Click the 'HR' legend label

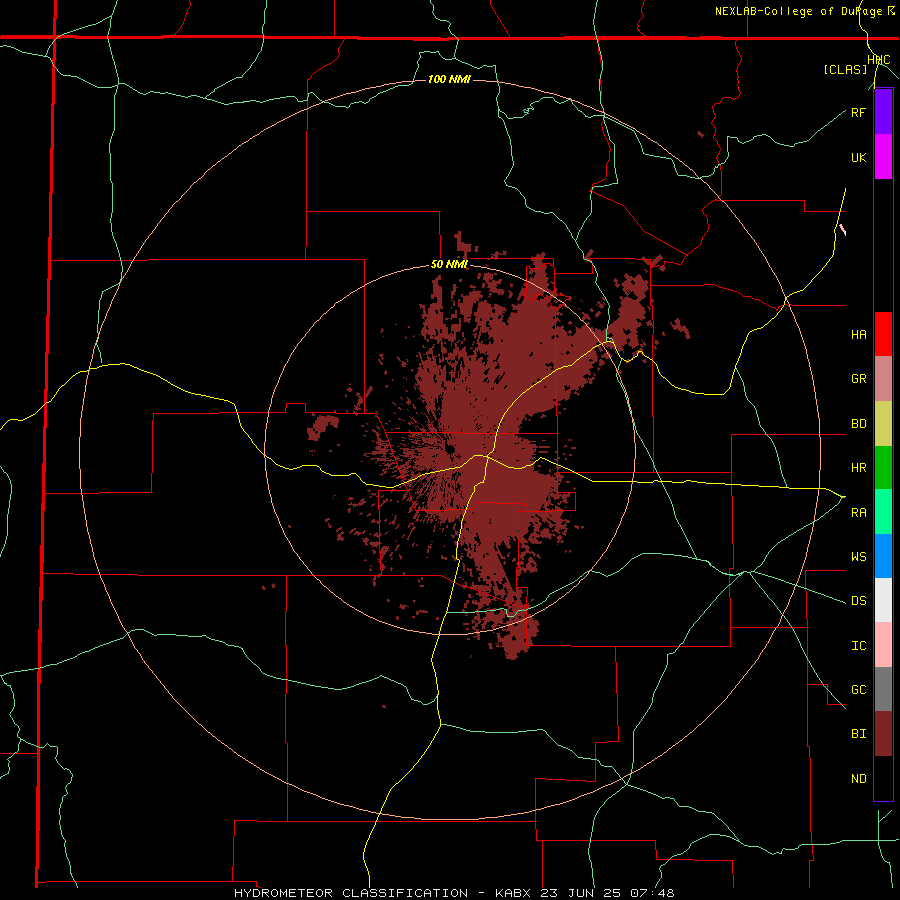(858, 468)
